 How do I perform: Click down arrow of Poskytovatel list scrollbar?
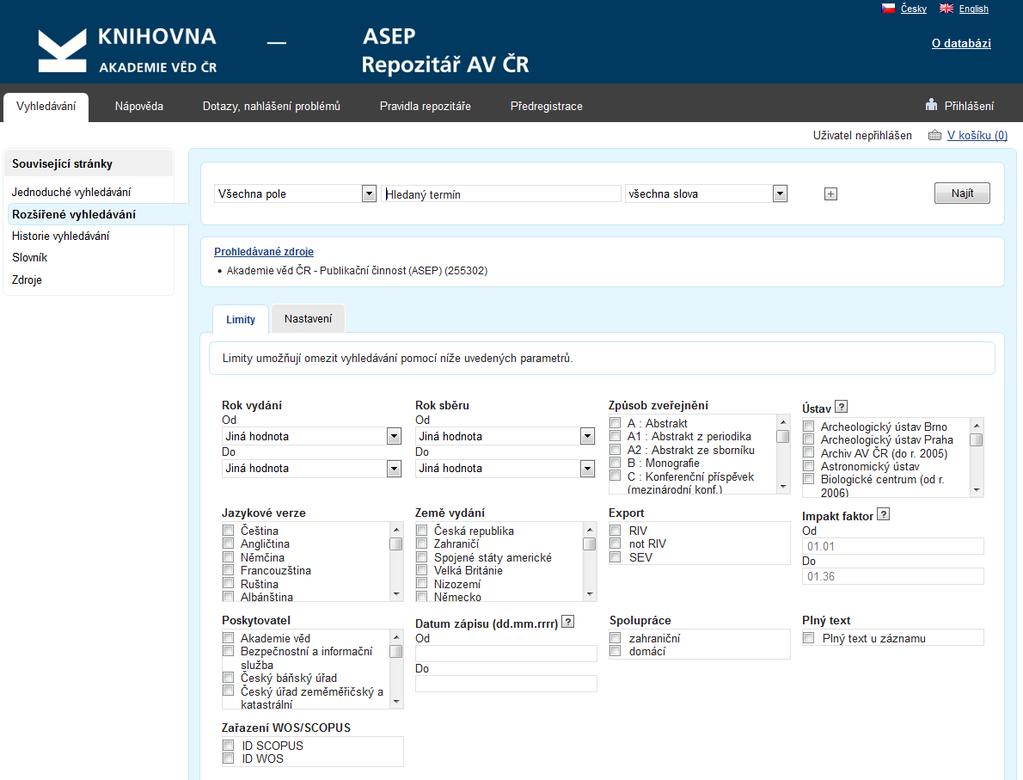pyautogui.click(x=396, y=702)
